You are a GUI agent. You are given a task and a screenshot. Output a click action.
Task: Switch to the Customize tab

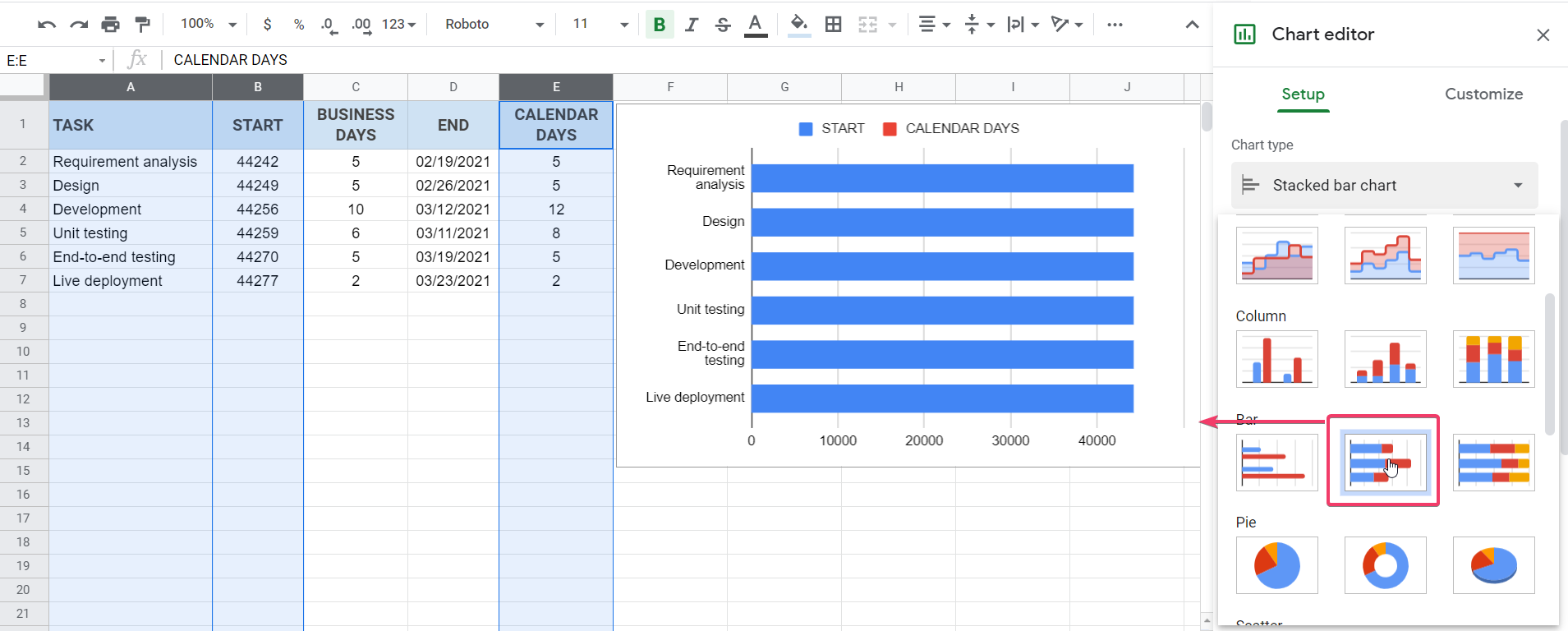click(x=1483, y=94)
